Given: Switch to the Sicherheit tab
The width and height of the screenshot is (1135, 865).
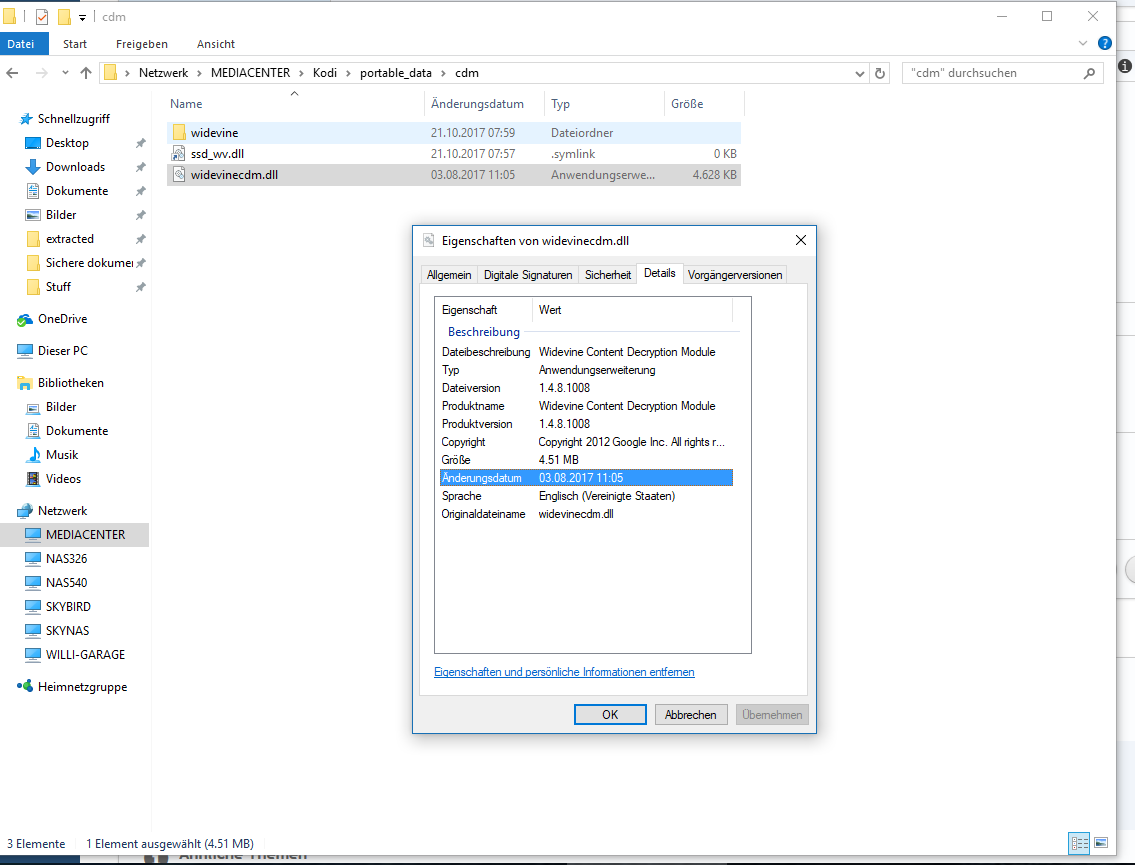Looking at the screenshot, I should coord(608,275).
